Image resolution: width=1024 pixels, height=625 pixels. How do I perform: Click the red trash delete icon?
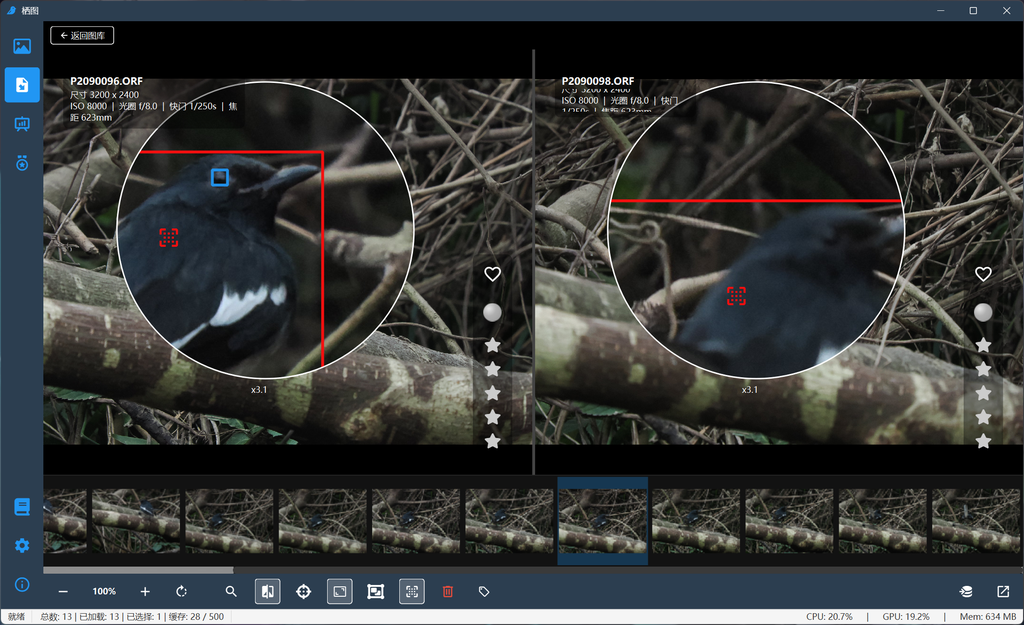coord(448,592)
